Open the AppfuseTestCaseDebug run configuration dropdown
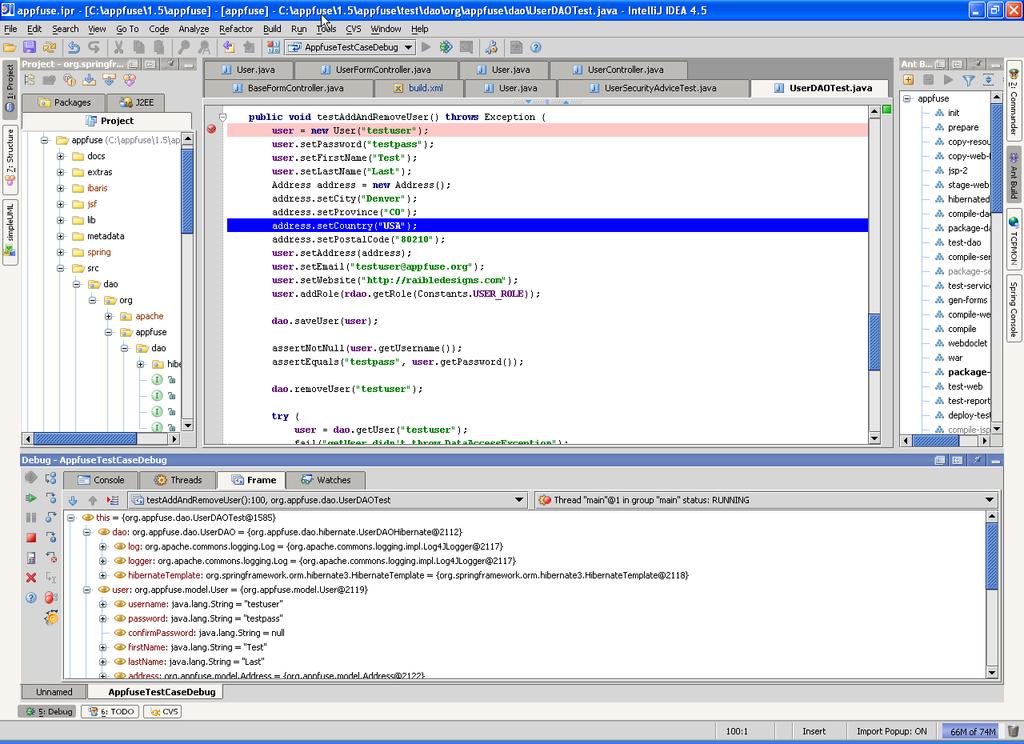1024x744 pixels. [408, 47]
